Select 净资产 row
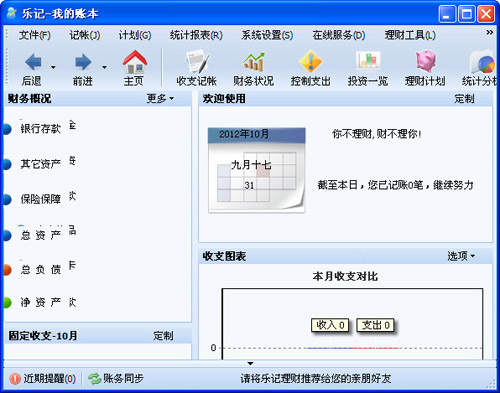The width and height of the screenshot is (500, 393). click(x=41, y=302)
